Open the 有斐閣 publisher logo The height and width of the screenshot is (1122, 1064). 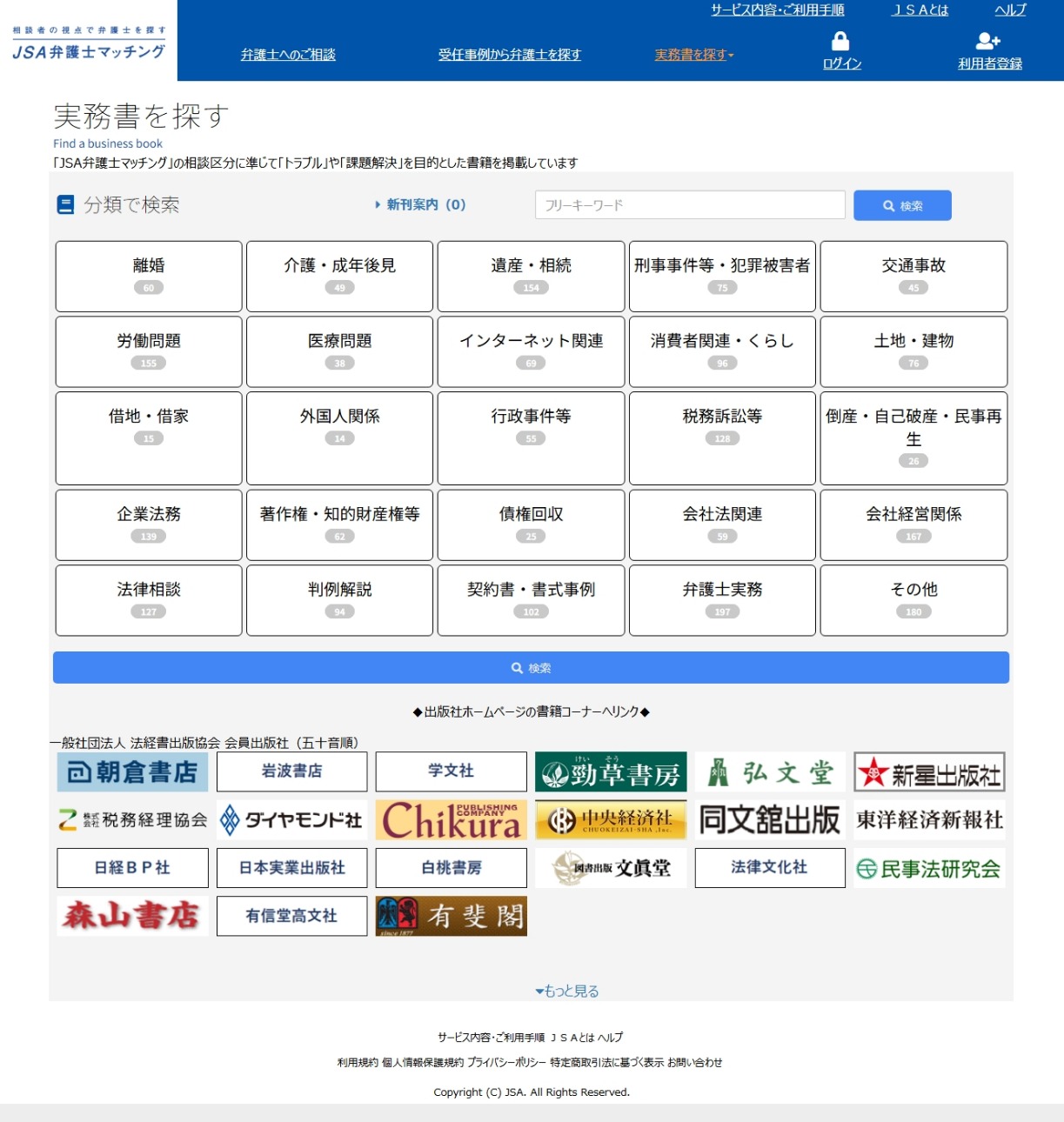click(452, 916)
